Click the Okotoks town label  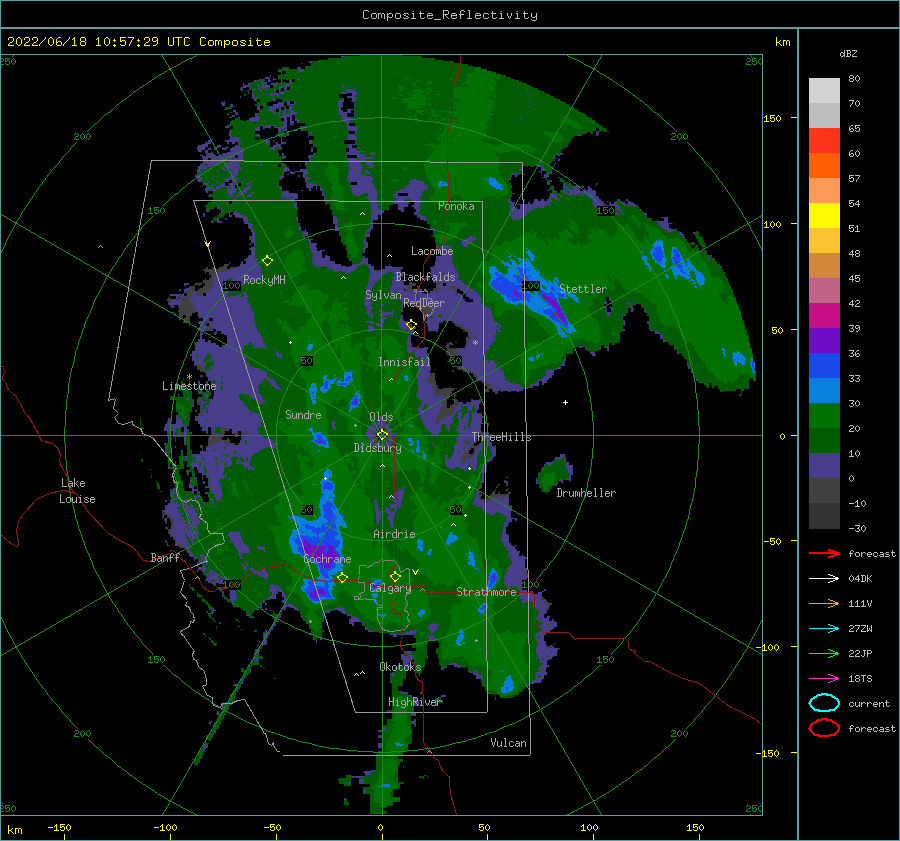[400, 667]
